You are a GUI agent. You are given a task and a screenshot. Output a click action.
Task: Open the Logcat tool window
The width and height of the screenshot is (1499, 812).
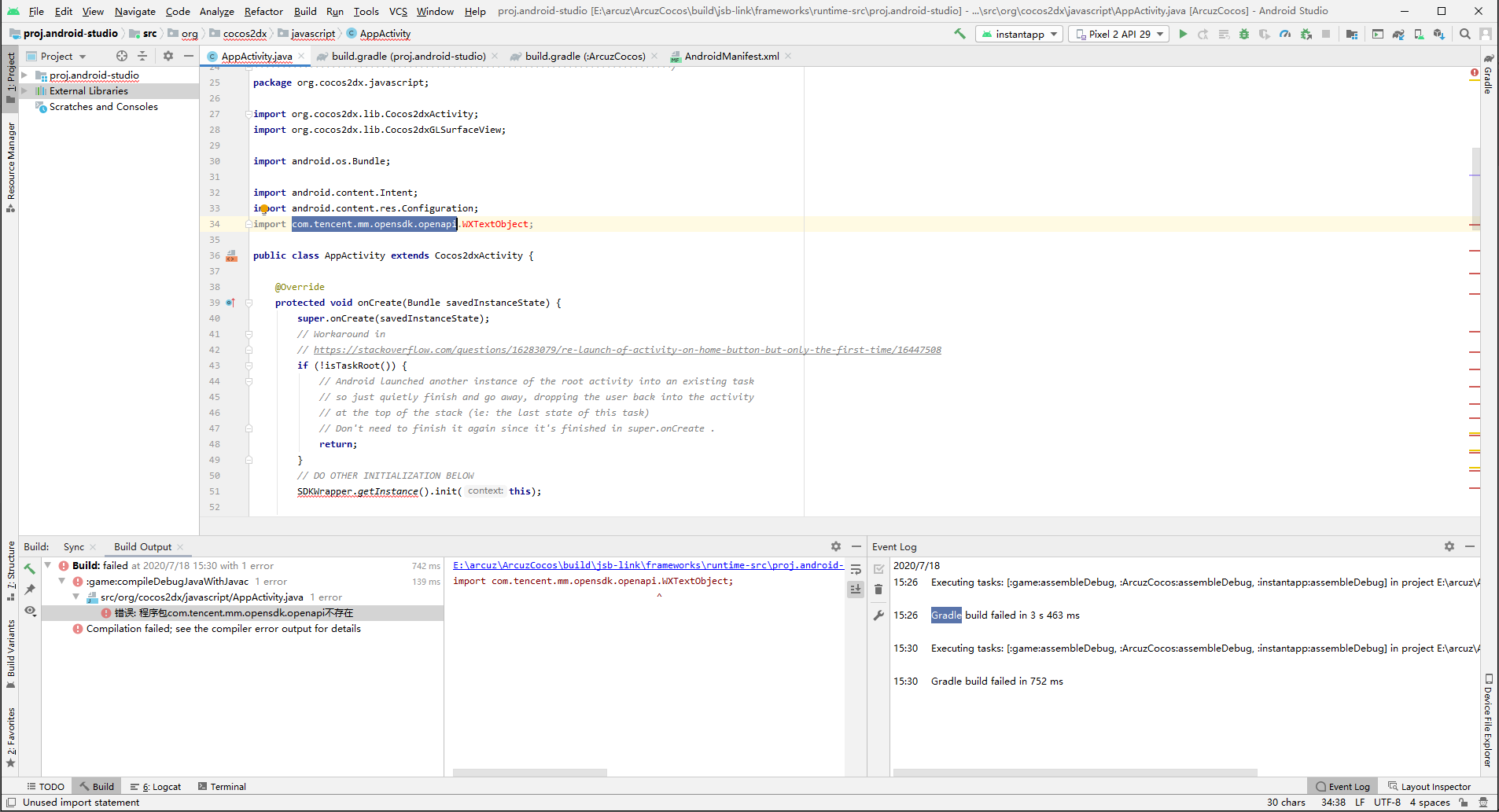(156, 786)
